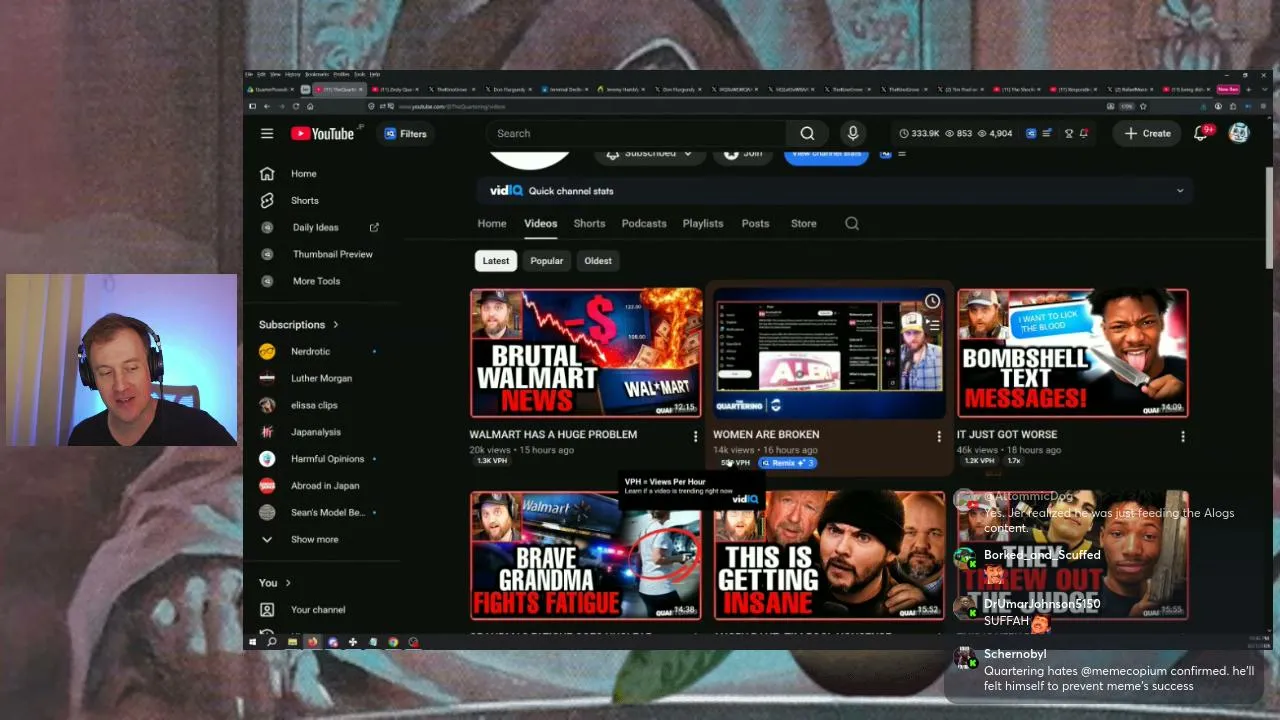This screenshot has width=1280, height=720.
Task: Open the account avatar menu
Action: (x=1239, y=133)
